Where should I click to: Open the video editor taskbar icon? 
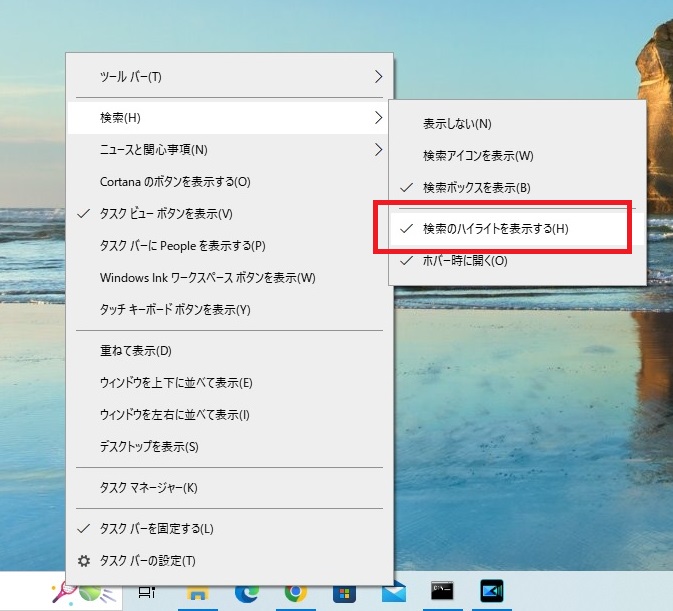click(x=491, y=591)
